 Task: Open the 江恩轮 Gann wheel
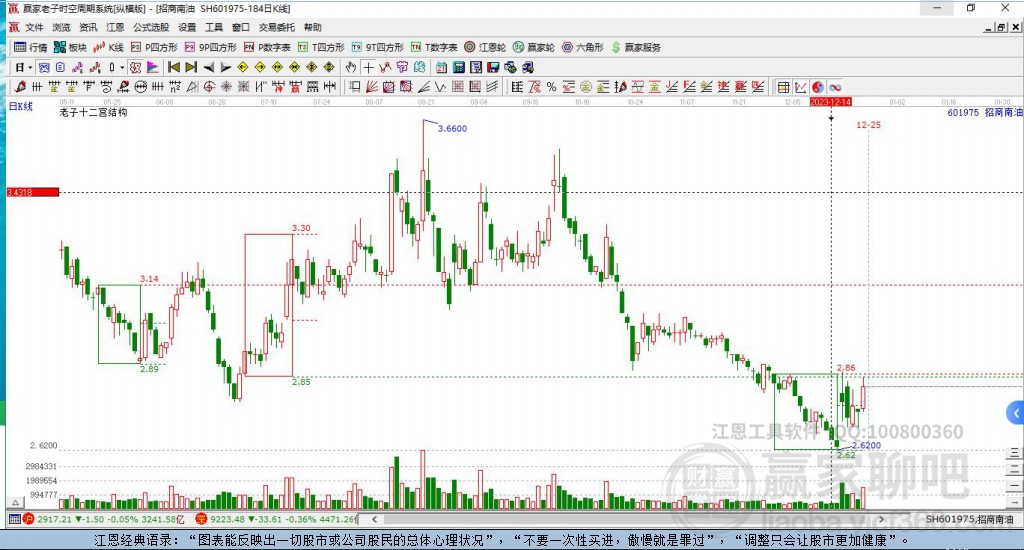[x=485, y=47]
